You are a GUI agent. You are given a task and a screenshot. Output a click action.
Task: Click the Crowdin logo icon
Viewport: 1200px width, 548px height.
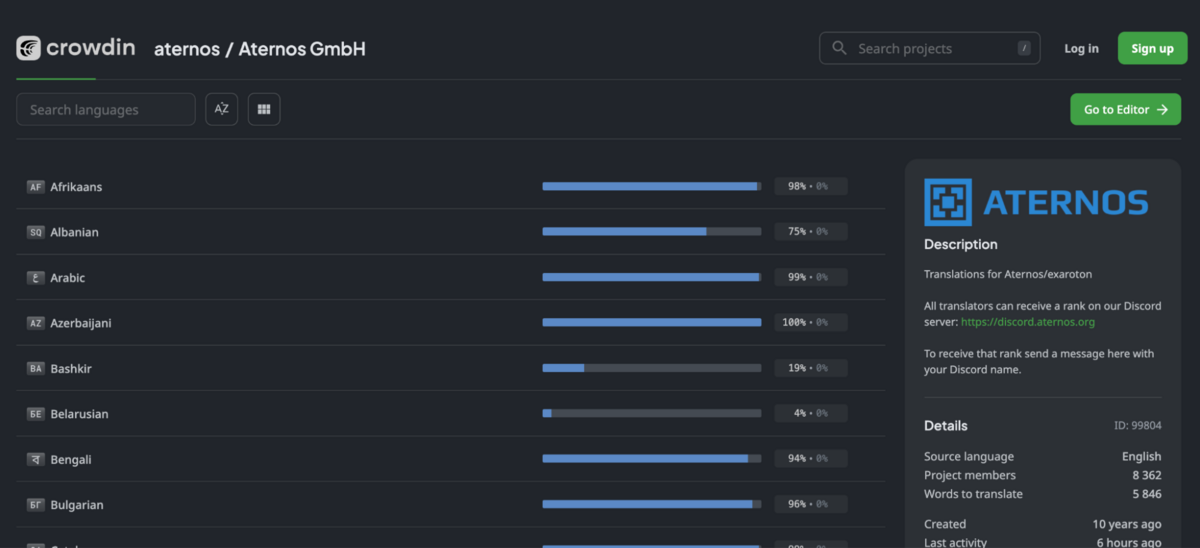click(x=29, y=48)
